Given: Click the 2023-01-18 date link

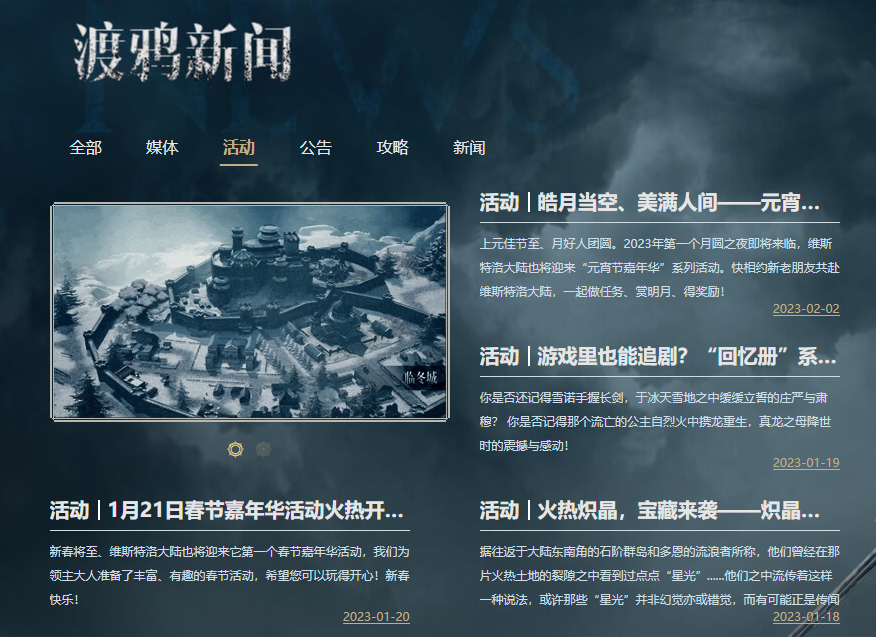Looking at the screenshot, I should [x=806, y=617].
